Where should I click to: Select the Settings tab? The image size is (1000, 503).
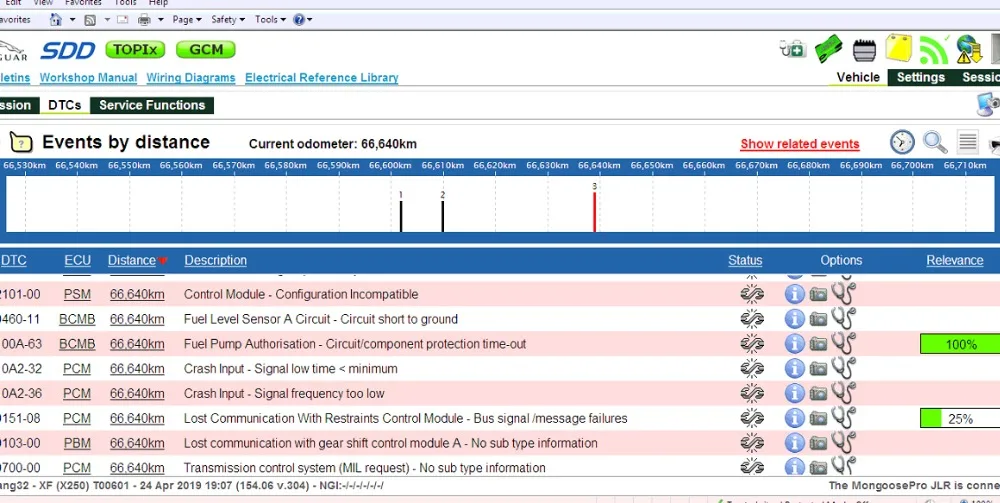(x=920, y=77)
